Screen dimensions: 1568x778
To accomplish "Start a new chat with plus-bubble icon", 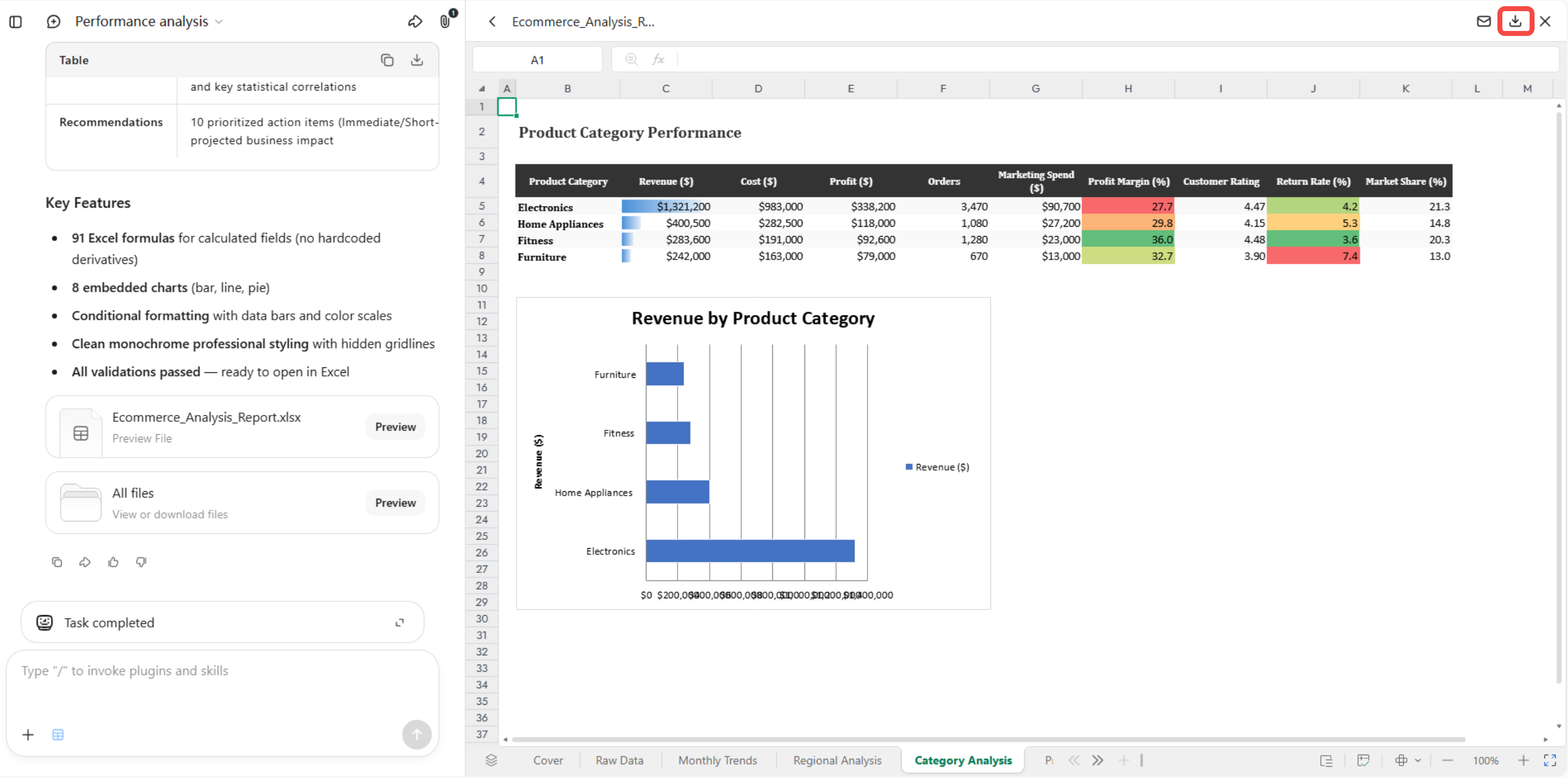I will pos(54,22).
